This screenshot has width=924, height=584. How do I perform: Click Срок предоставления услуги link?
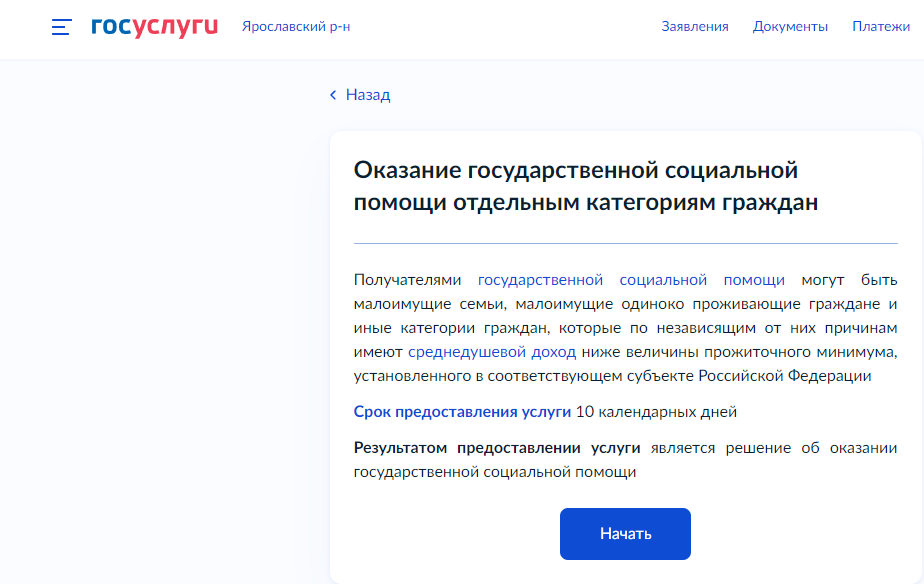click(462, 412)
